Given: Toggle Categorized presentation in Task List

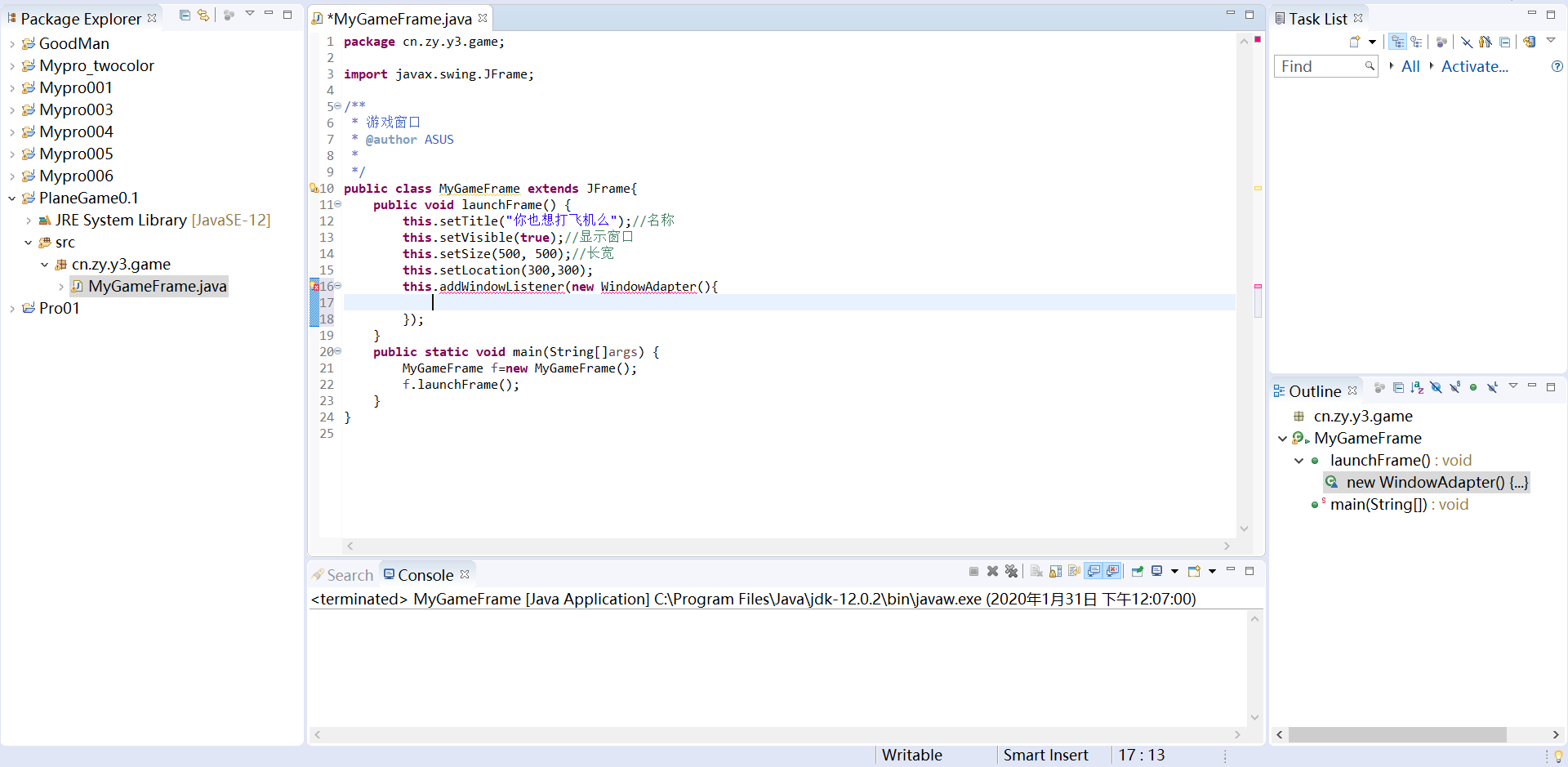Looking at the screenshot, I should (1397, 42).
